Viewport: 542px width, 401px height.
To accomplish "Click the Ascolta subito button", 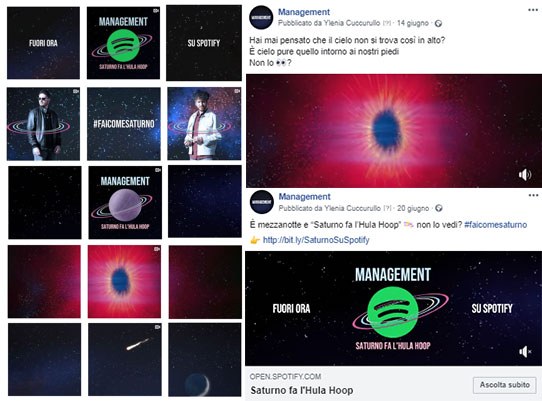I will click(504, 384).
